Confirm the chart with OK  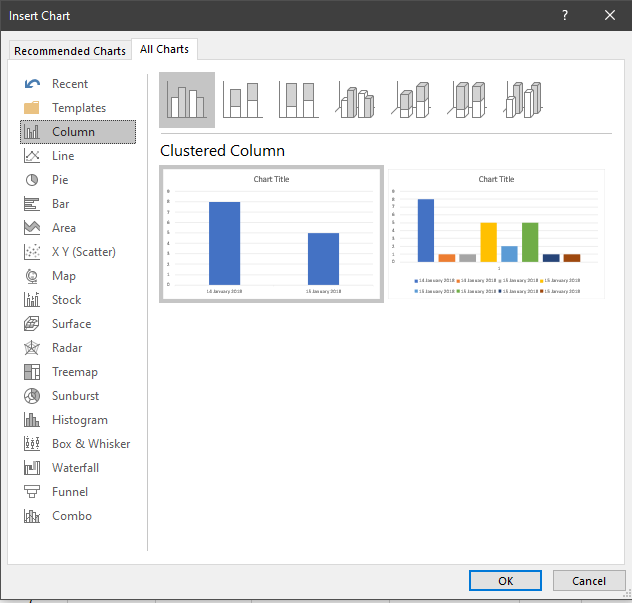[505, 580]
